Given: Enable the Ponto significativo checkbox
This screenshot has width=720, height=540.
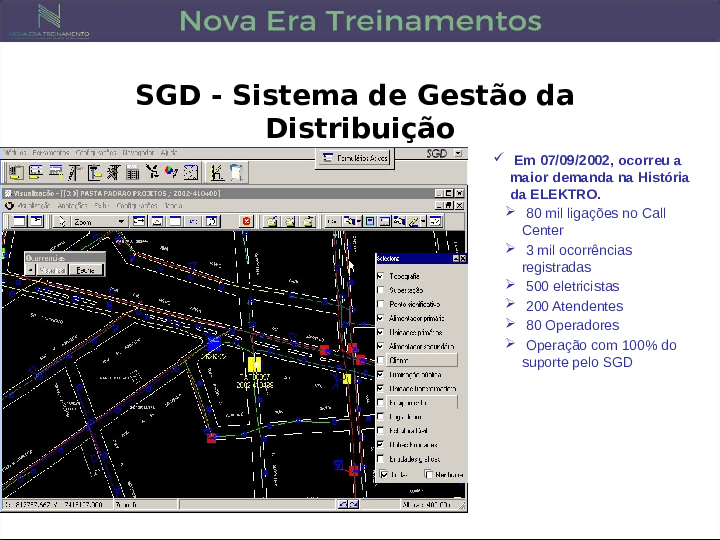Looking at the screenshot, I should pyautogui.click(x=380, y=304).
